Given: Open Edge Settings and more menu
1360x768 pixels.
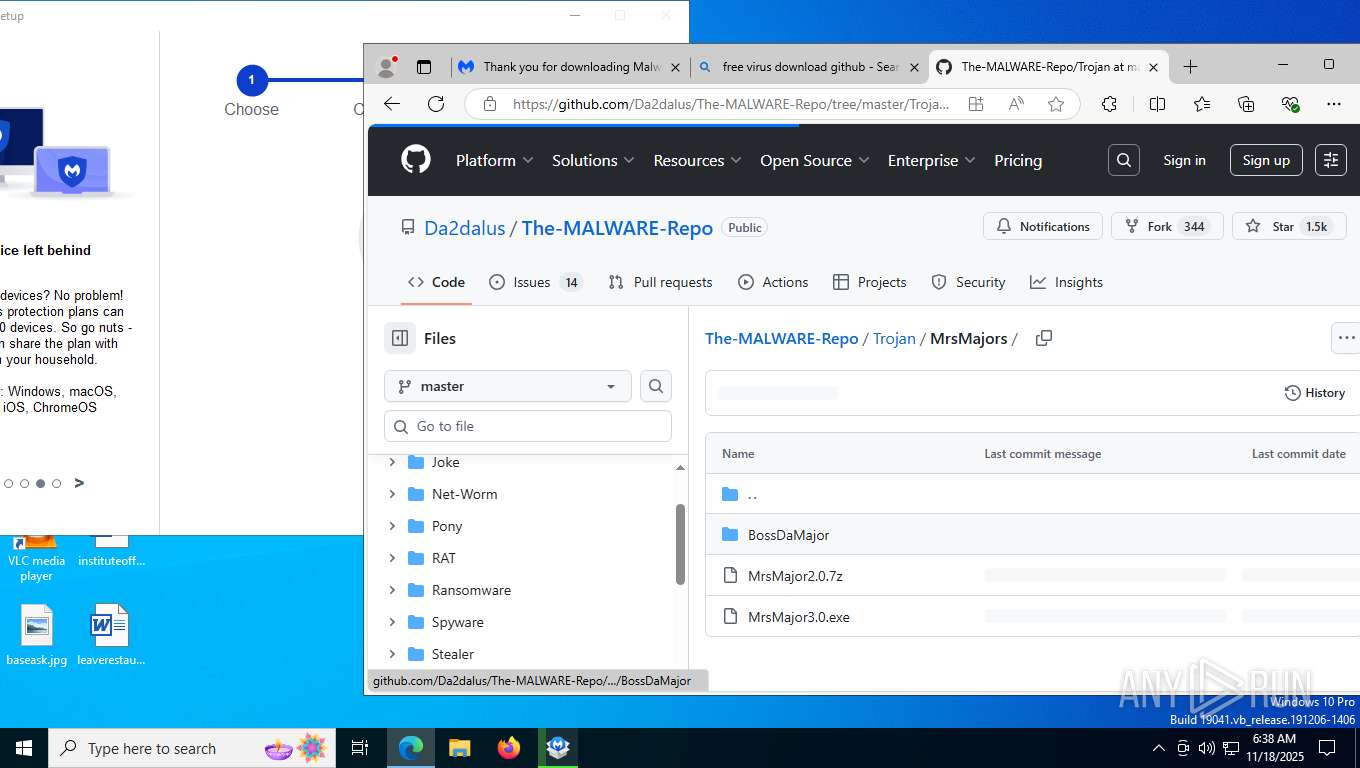Looking at the screenshot, I should (1334, 104).
